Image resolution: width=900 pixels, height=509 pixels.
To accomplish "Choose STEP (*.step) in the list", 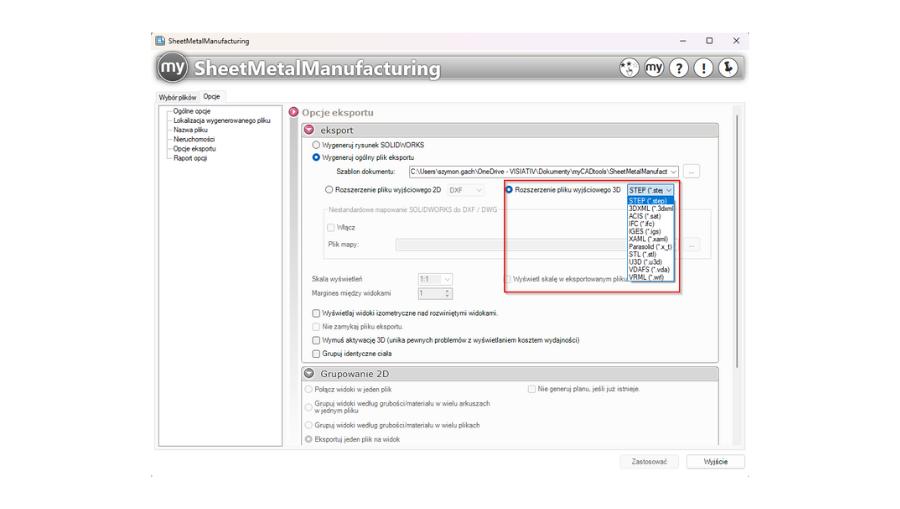I will pos(650,201).
